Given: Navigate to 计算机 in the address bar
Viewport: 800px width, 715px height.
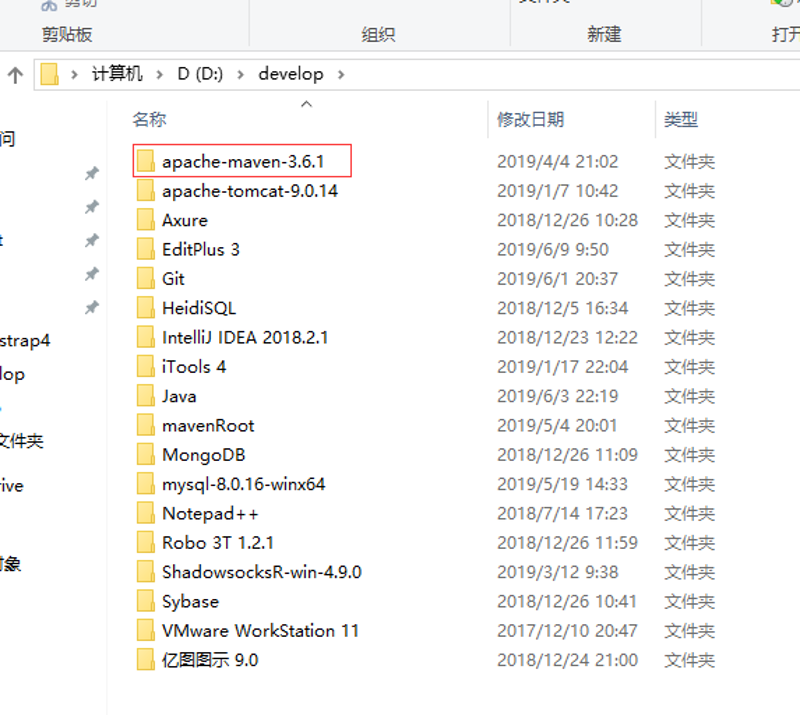Looking at the screenshot, I should tap(117, 73).
